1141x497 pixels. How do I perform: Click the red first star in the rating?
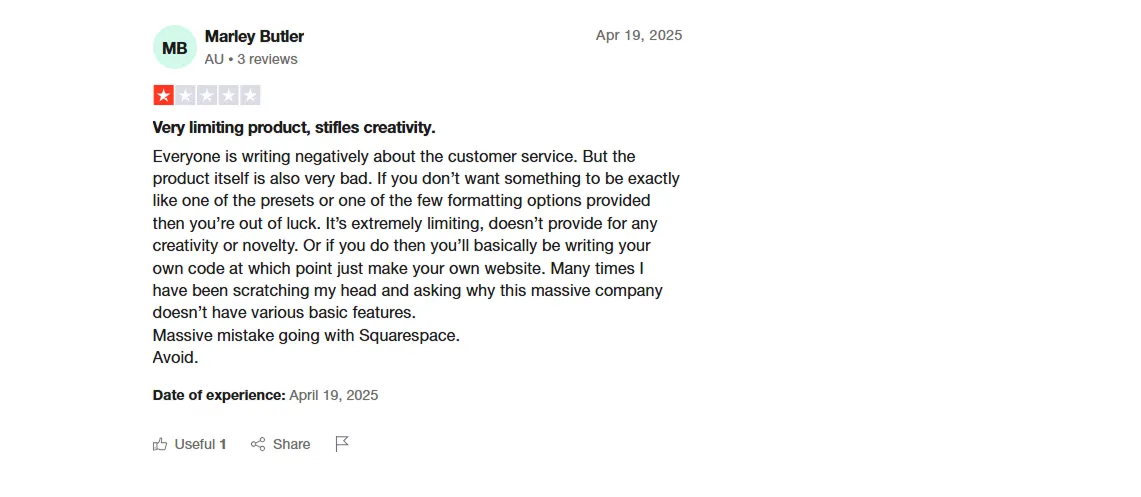click(x=163, y=95)
